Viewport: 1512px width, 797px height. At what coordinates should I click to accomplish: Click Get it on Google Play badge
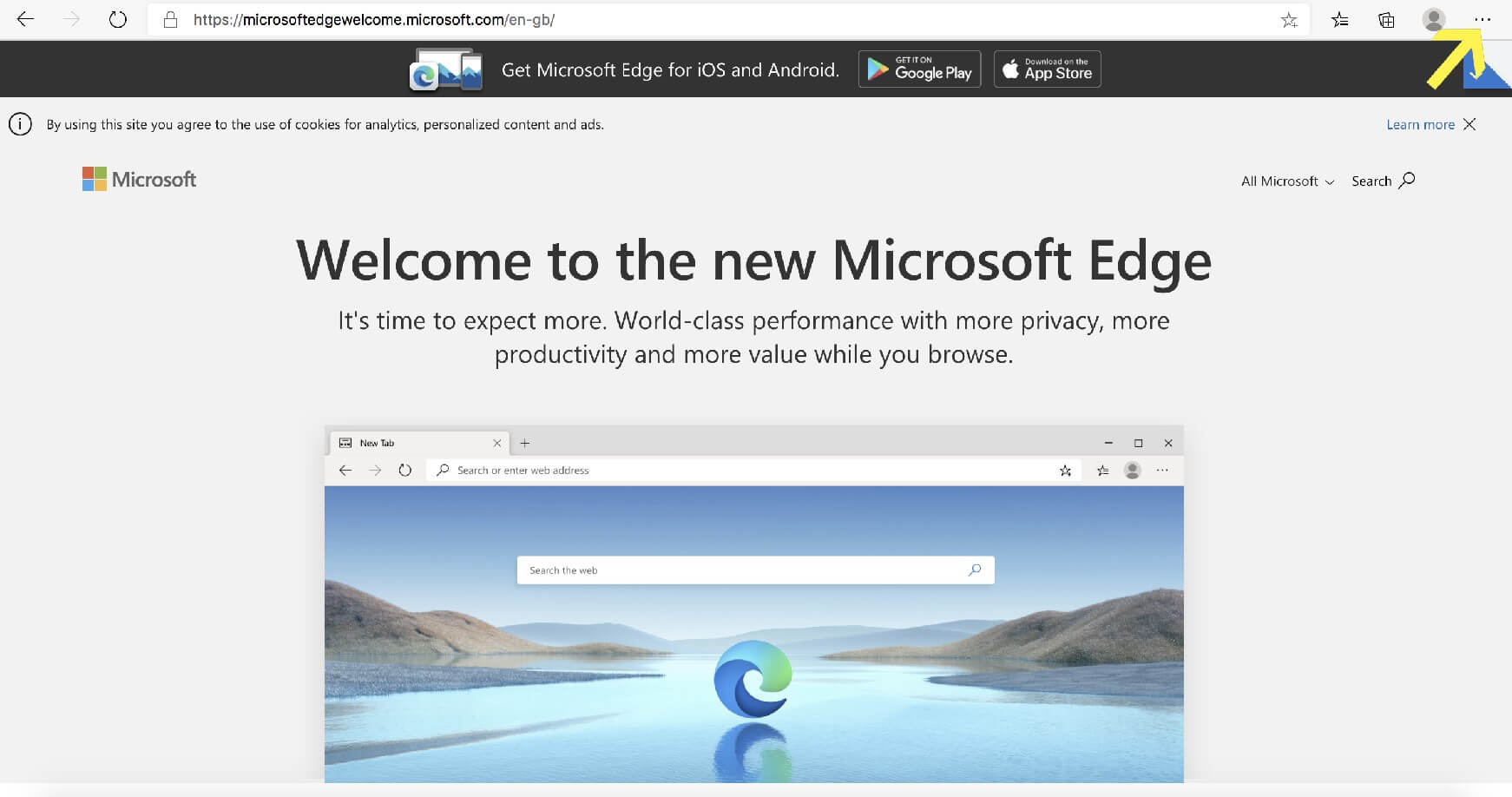point(919,69)
